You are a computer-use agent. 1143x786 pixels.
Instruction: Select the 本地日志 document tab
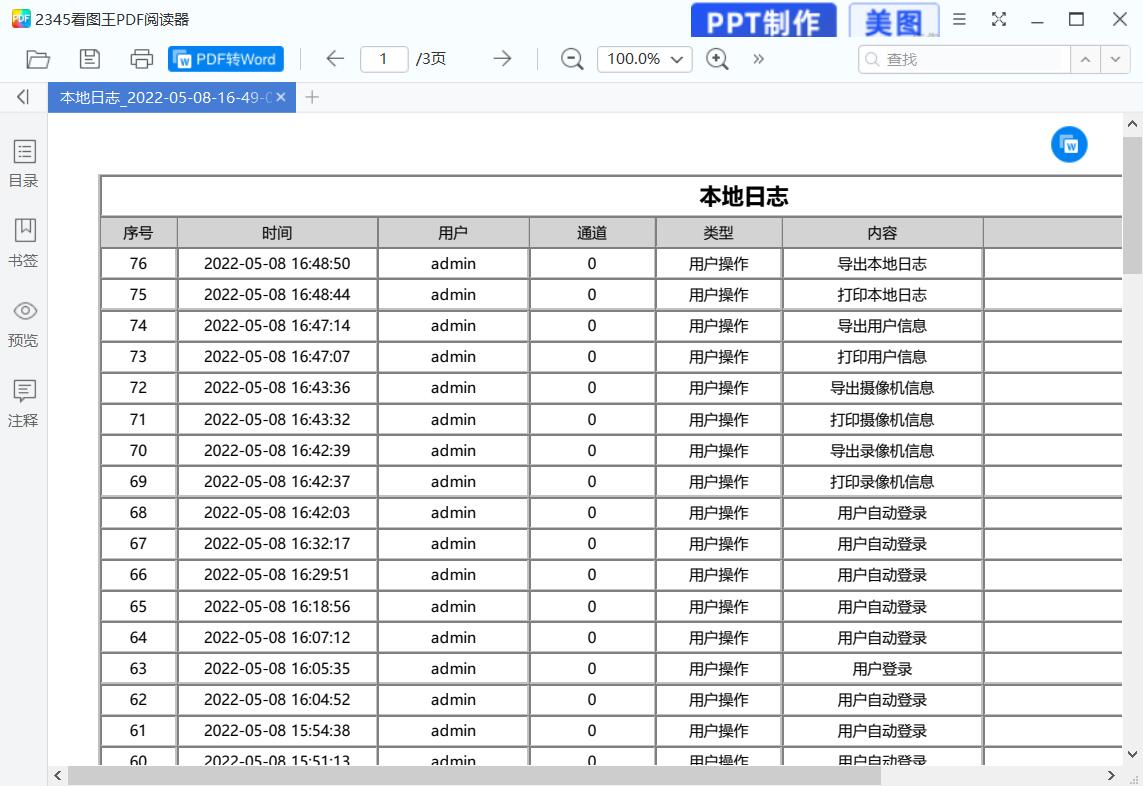(x=165, y=97)
